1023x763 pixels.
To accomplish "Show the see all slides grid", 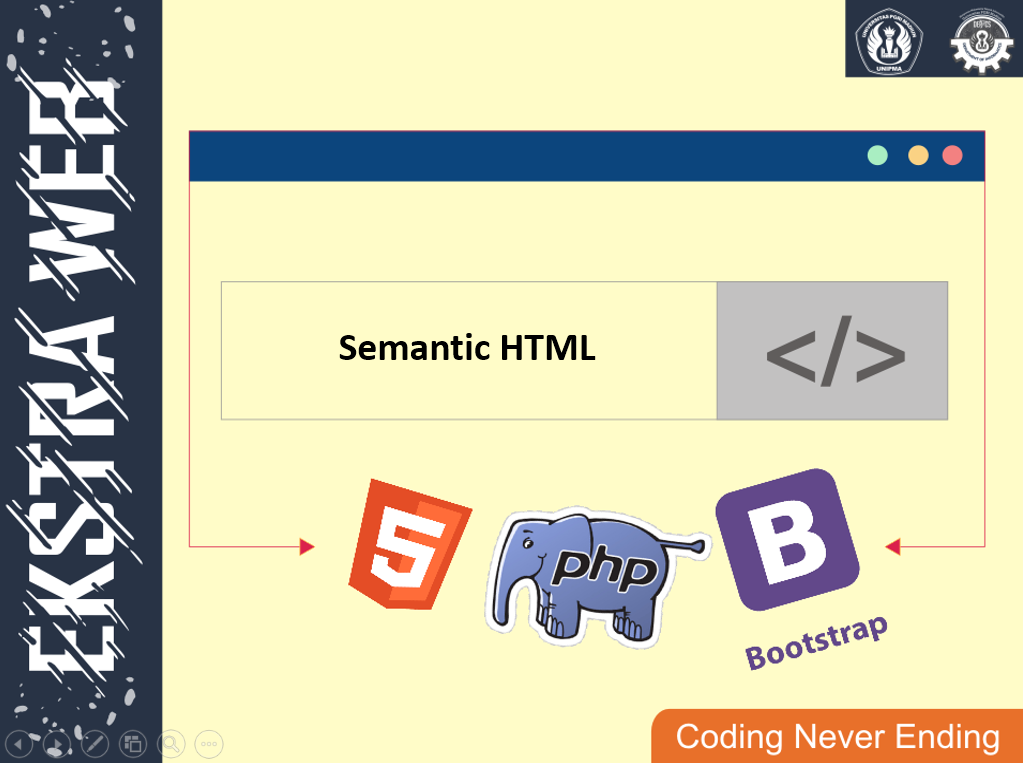I will tap(133, 743).
